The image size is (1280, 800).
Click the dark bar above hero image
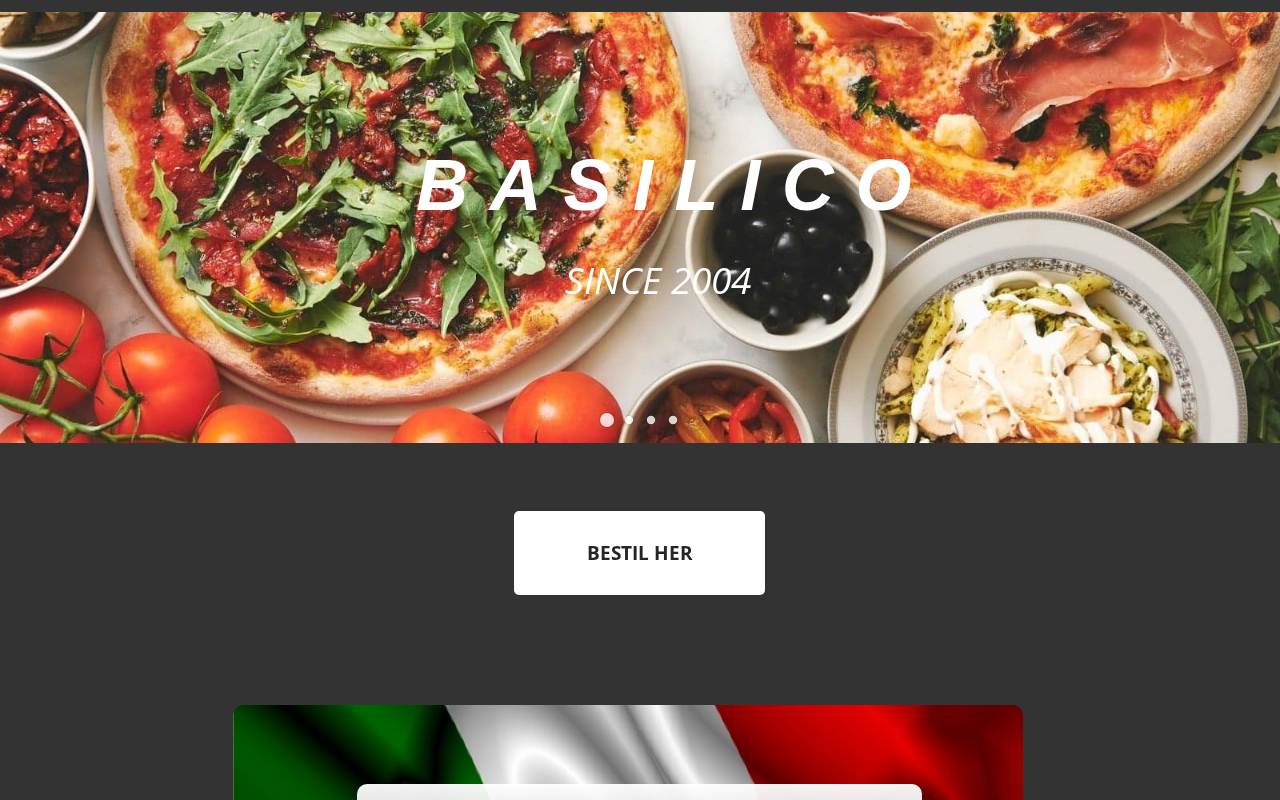pyautogui.click(x=640, y=6)
